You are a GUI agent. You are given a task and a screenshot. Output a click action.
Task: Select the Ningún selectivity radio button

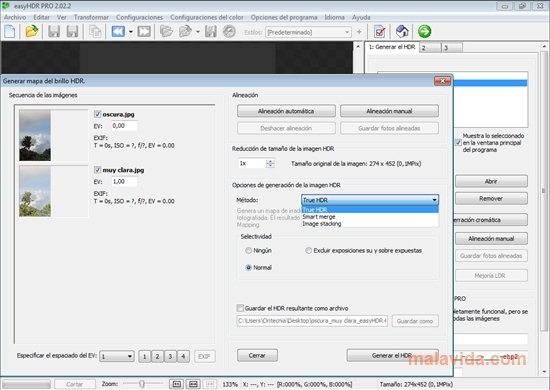click(248, 250)
